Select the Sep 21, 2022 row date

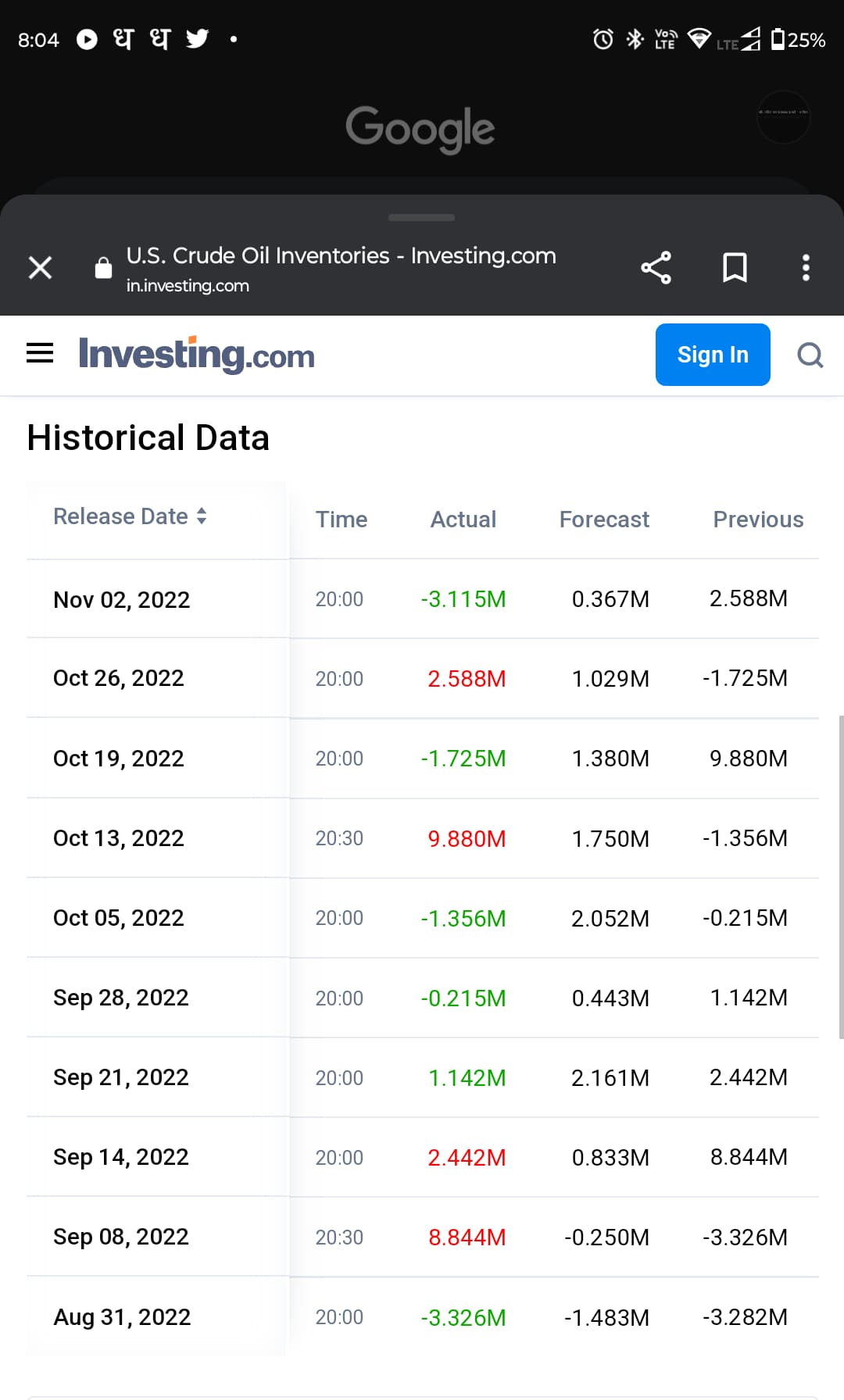coord(121,1077)
